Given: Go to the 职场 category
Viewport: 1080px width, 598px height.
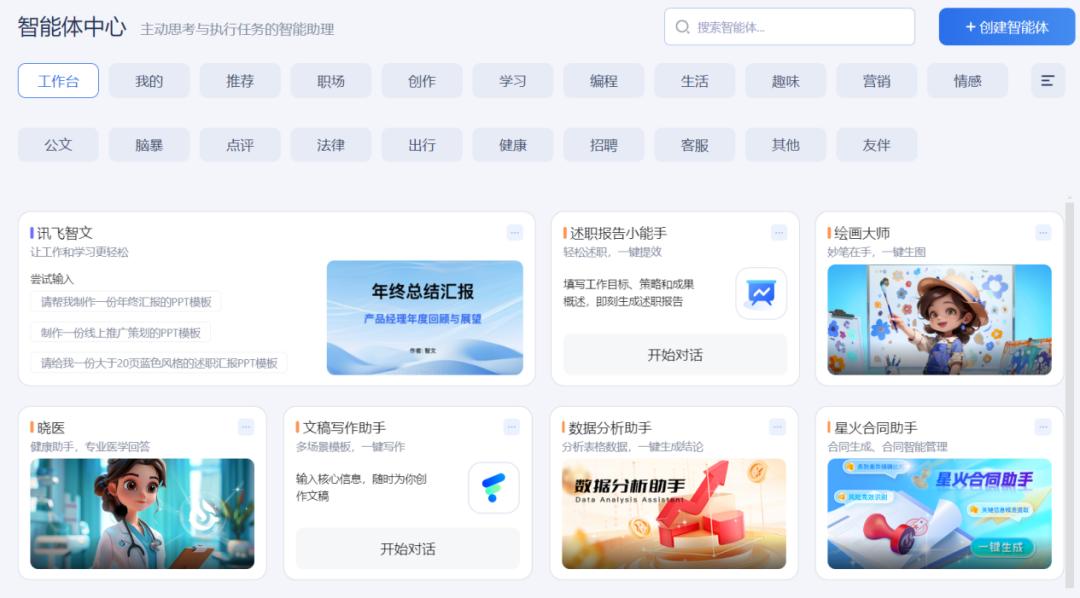Looking at the screenshot, I should click(x=331, y=81).
